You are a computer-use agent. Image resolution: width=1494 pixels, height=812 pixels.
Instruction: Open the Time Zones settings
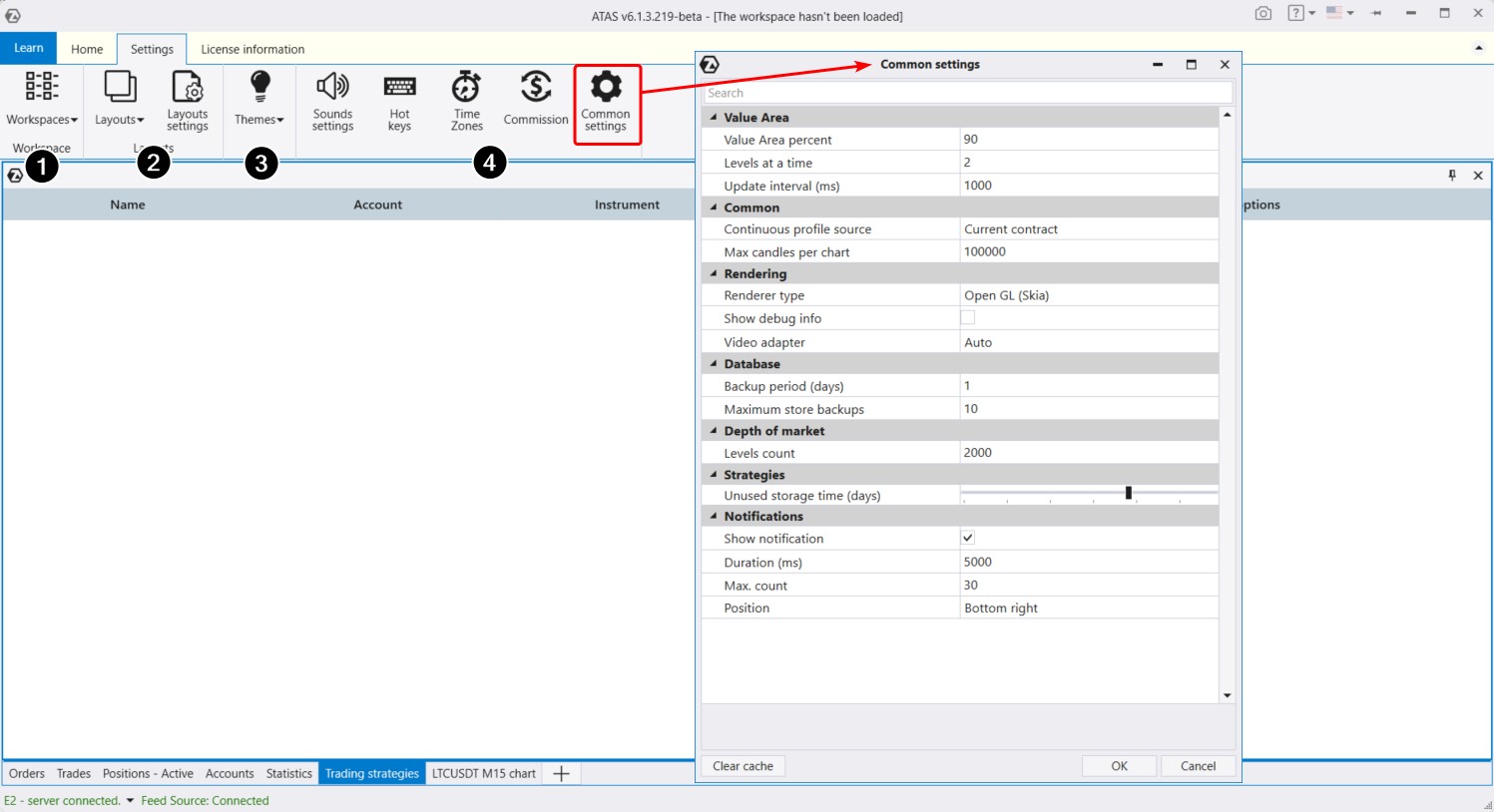tap(466, 101)
